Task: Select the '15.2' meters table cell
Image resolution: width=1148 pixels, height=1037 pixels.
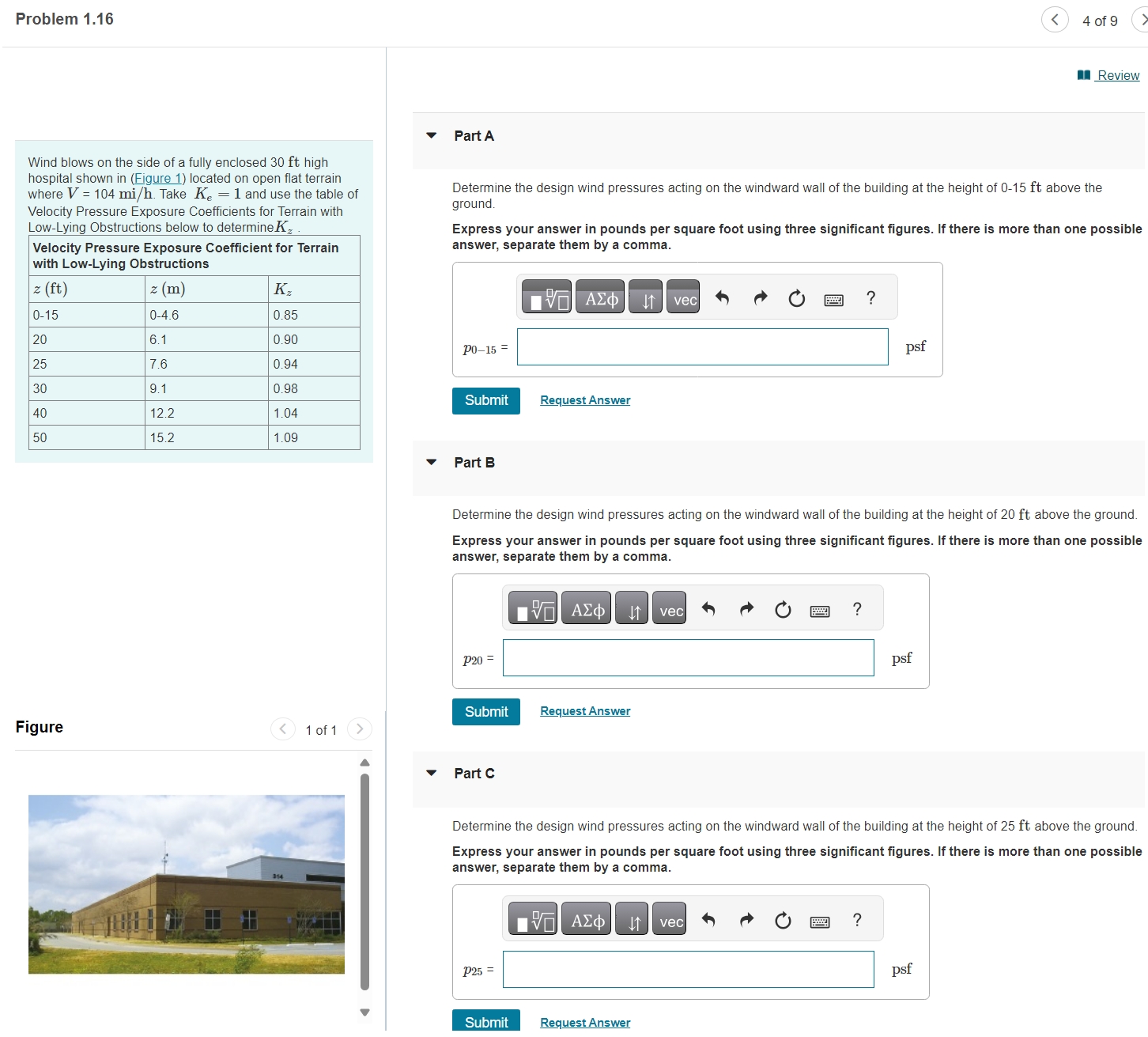Action: pos(206,437)
